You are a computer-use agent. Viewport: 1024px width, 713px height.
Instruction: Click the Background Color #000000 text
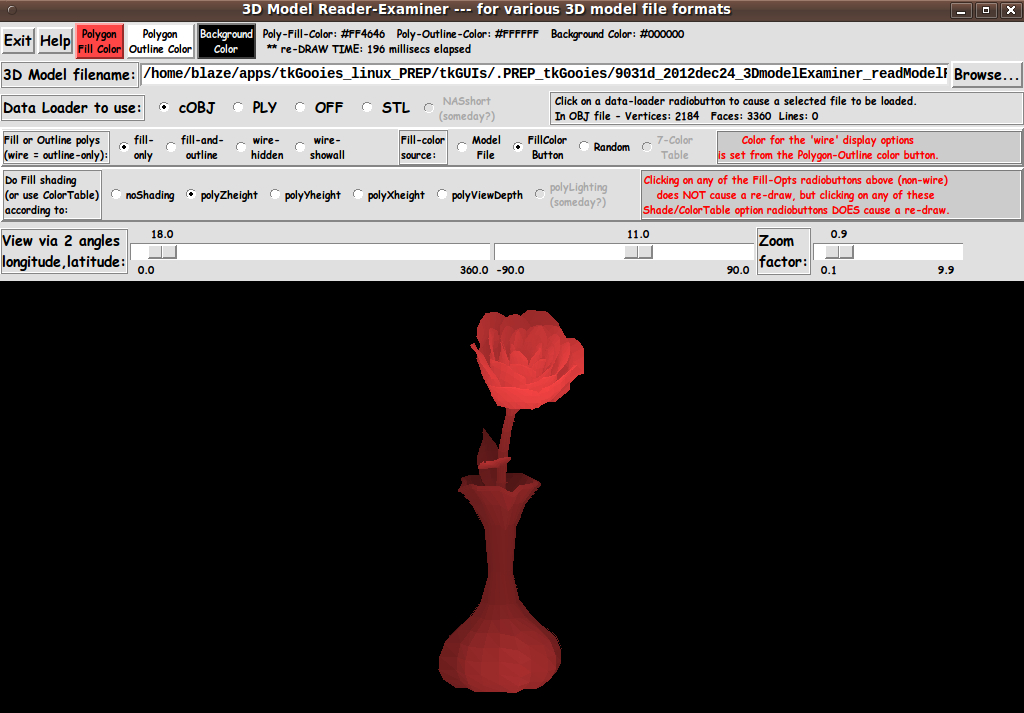(x=617, y=34)
